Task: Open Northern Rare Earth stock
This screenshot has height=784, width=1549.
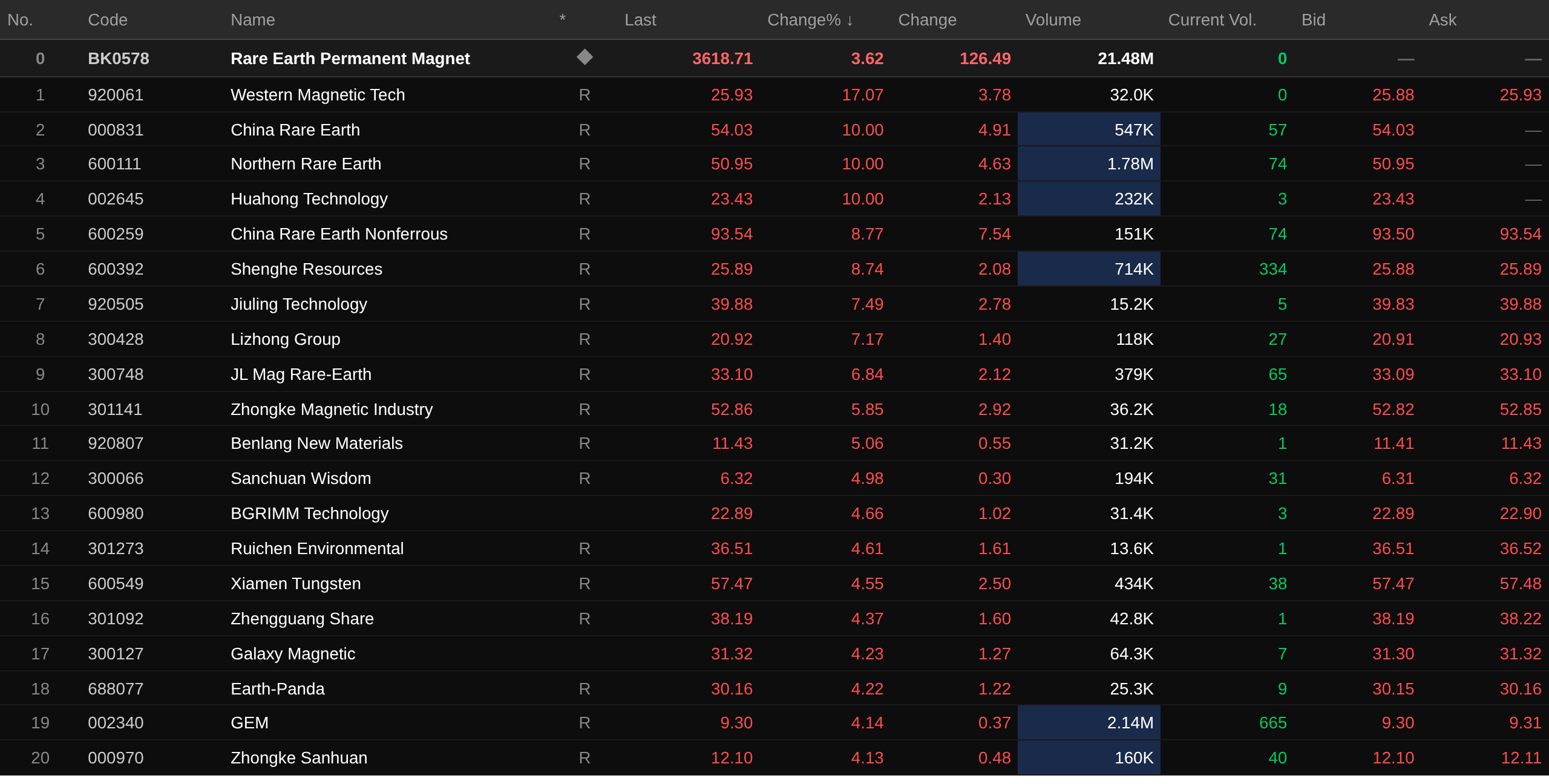Action: (306, 164)
